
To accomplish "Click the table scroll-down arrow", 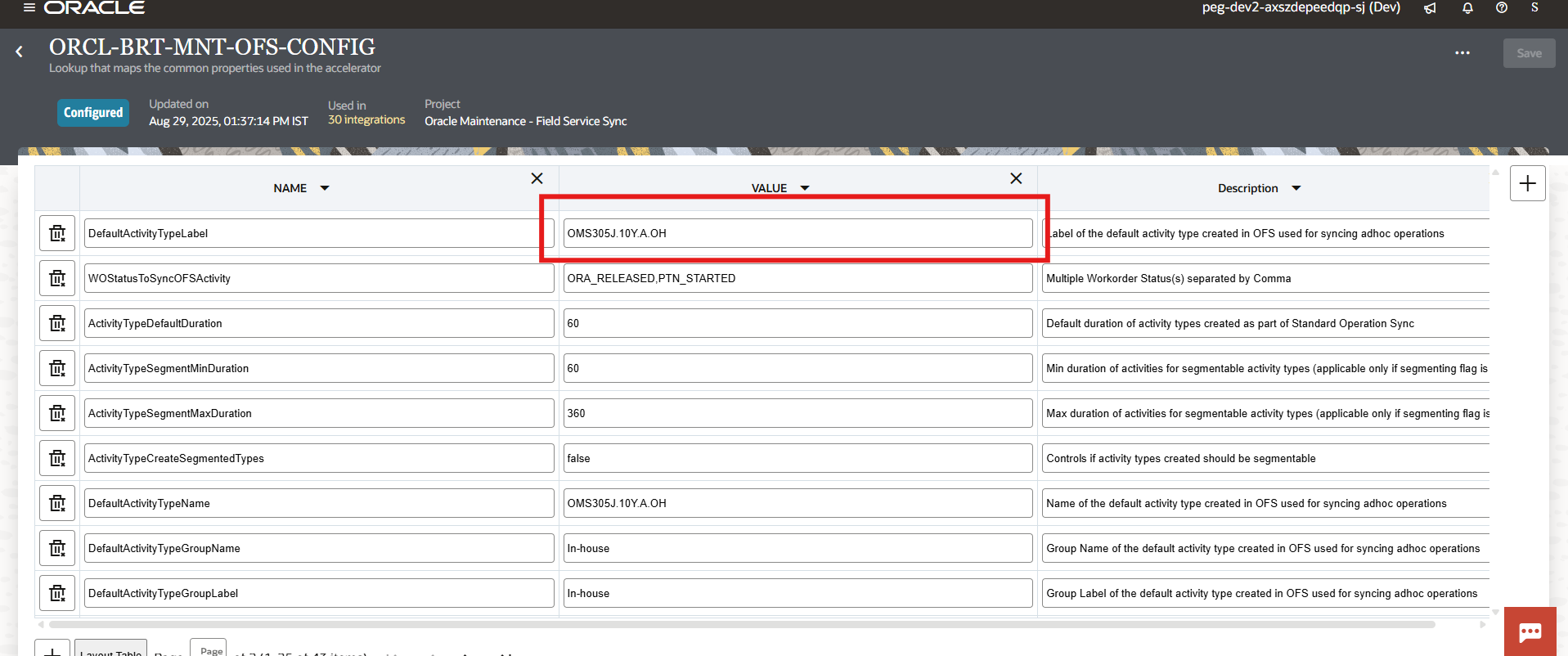I will 1495,612.
